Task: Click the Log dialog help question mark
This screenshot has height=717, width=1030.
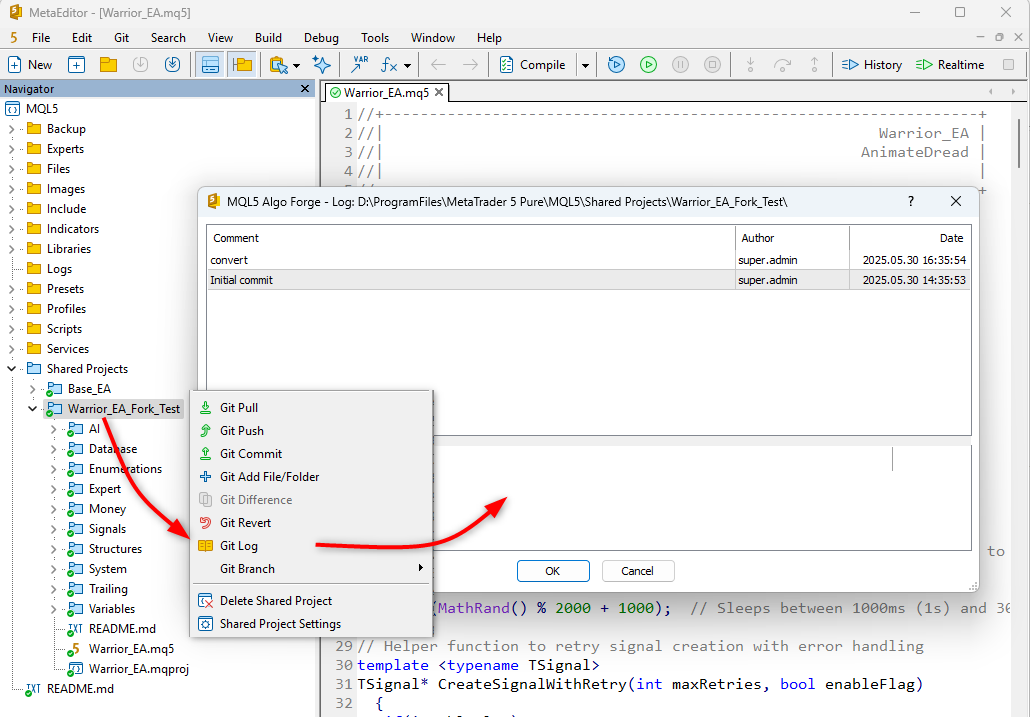Action: point(910,201)
